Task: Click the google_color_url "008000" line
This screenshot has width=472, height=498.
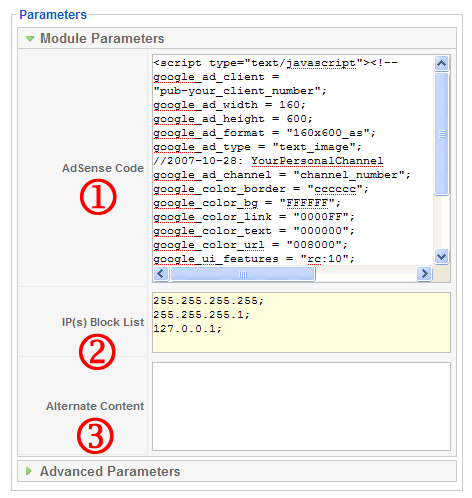Action: [x=250, y=245]
